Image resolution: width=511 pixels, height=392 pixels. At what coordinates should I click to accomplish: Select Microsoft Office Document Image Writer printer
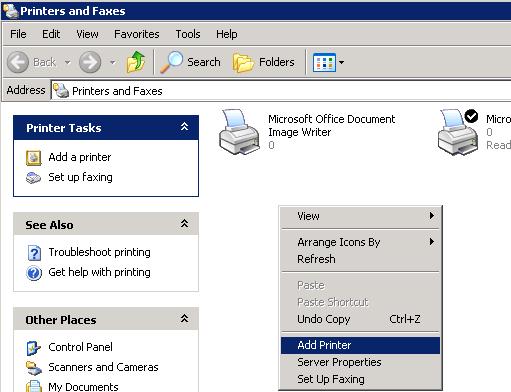[307, 132]
